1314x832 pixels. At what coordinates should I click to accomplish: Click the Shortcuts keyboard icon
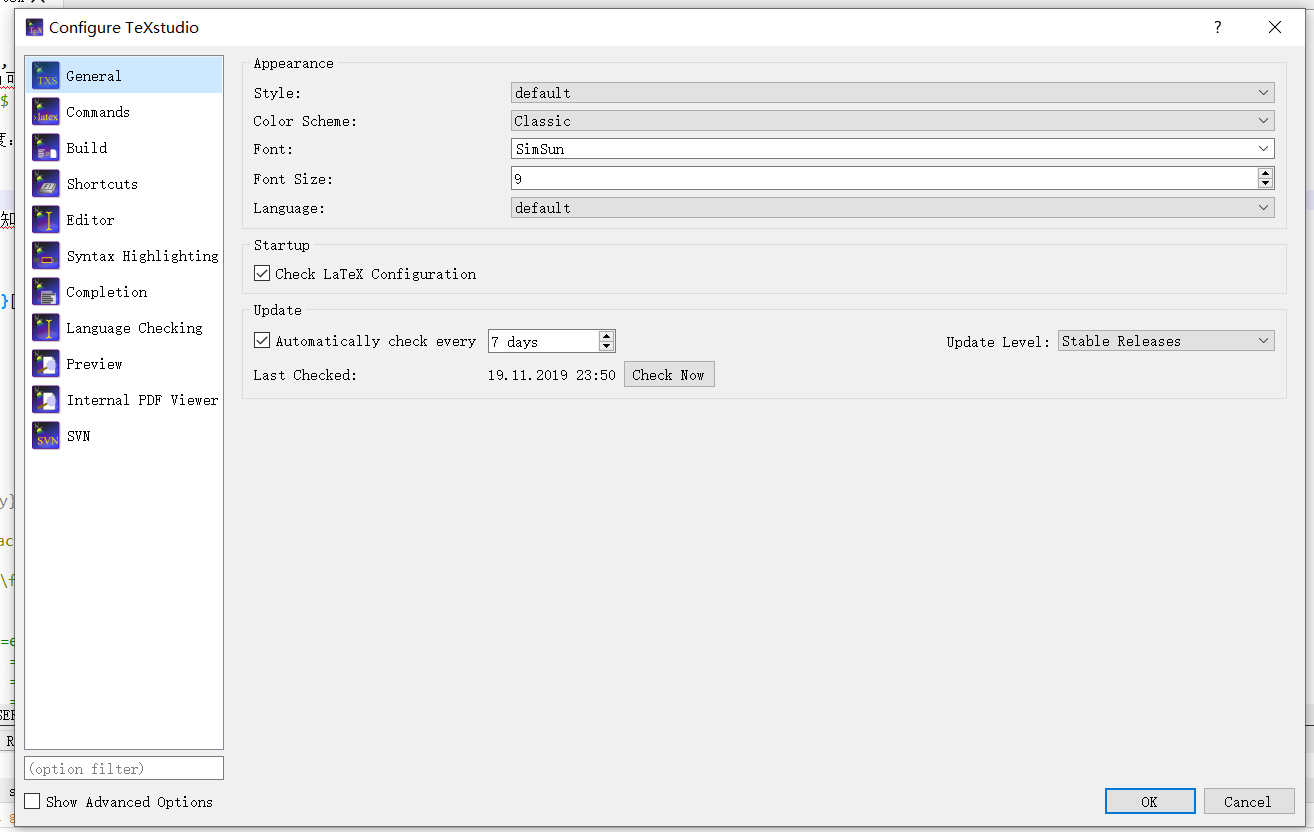[x=46, y=184]
